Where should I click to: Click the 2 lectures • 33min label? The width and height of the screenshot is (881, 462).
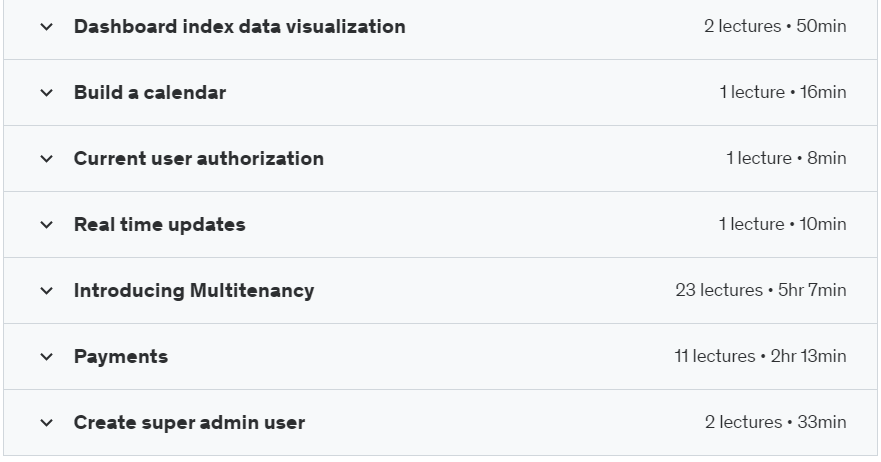click(775, 422)
